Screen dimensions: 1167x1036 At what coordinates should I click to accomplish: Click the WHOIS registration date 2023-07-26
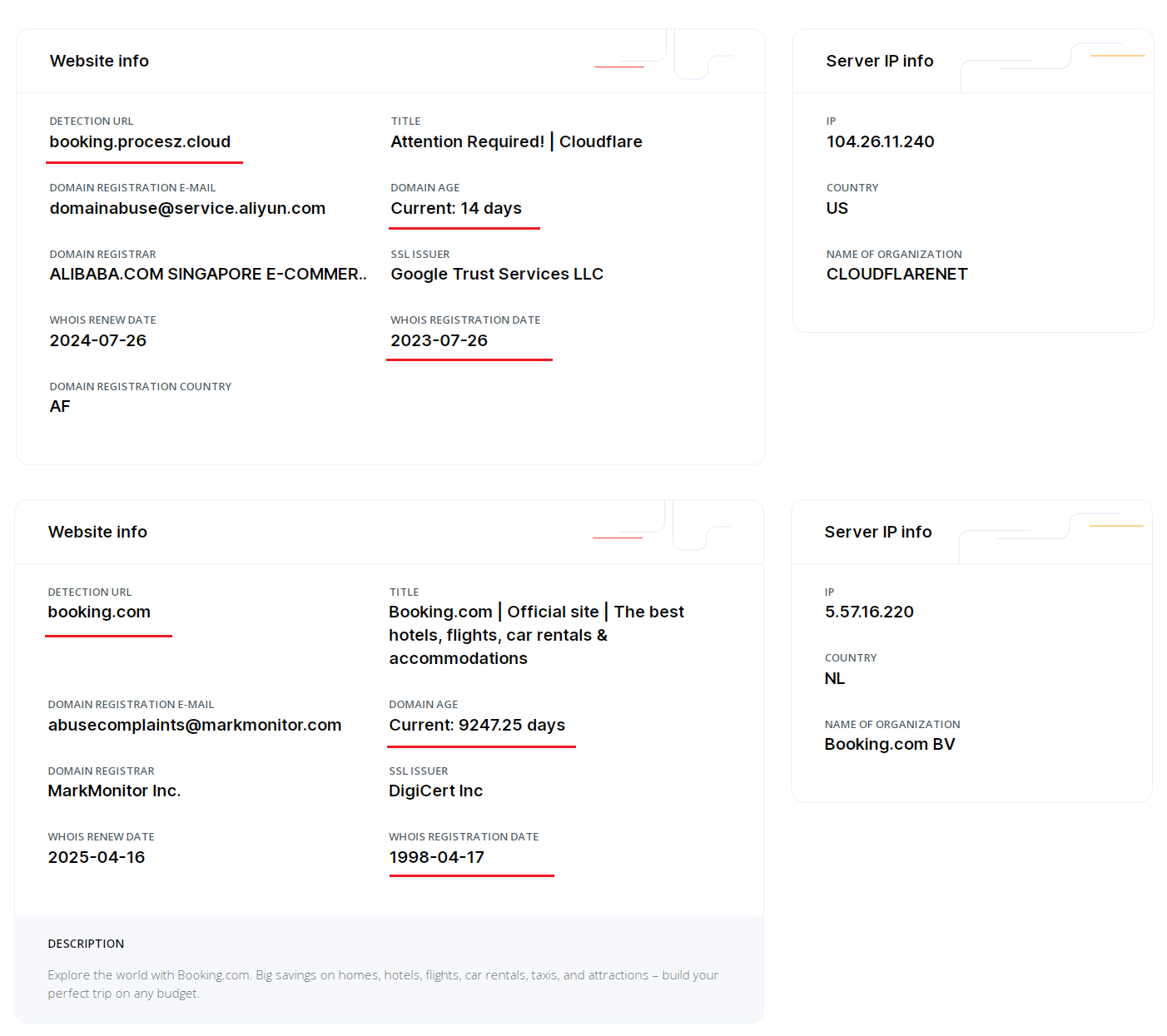[x=439, y=341]
